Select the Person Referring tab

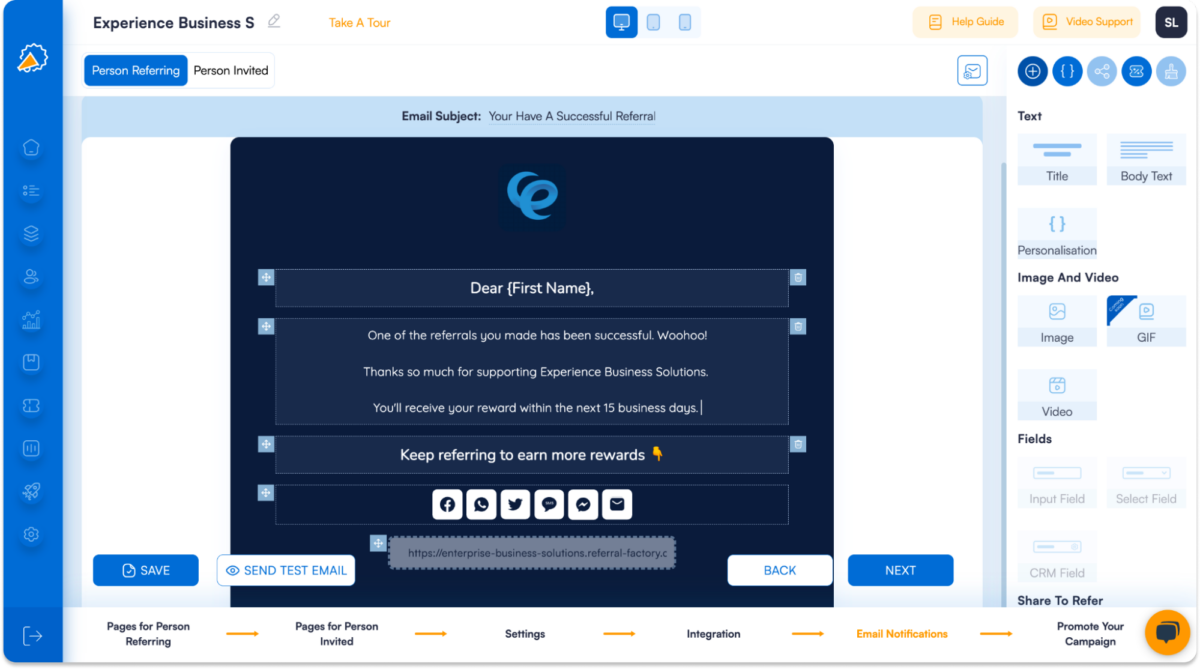point(135,70)
